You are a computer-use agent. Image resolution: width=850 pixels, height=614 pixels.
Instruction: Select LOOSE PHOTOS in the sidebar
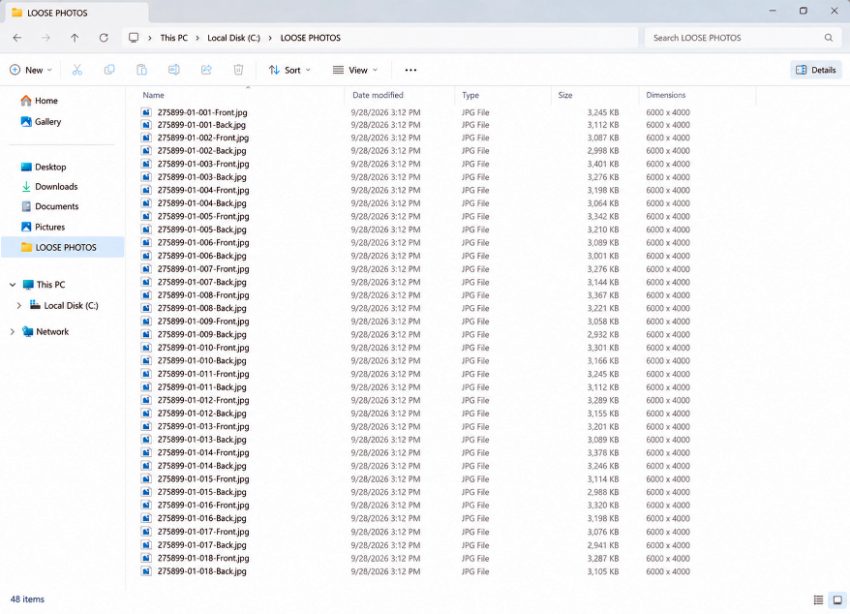pyautogui.click(x=63, y=247)
